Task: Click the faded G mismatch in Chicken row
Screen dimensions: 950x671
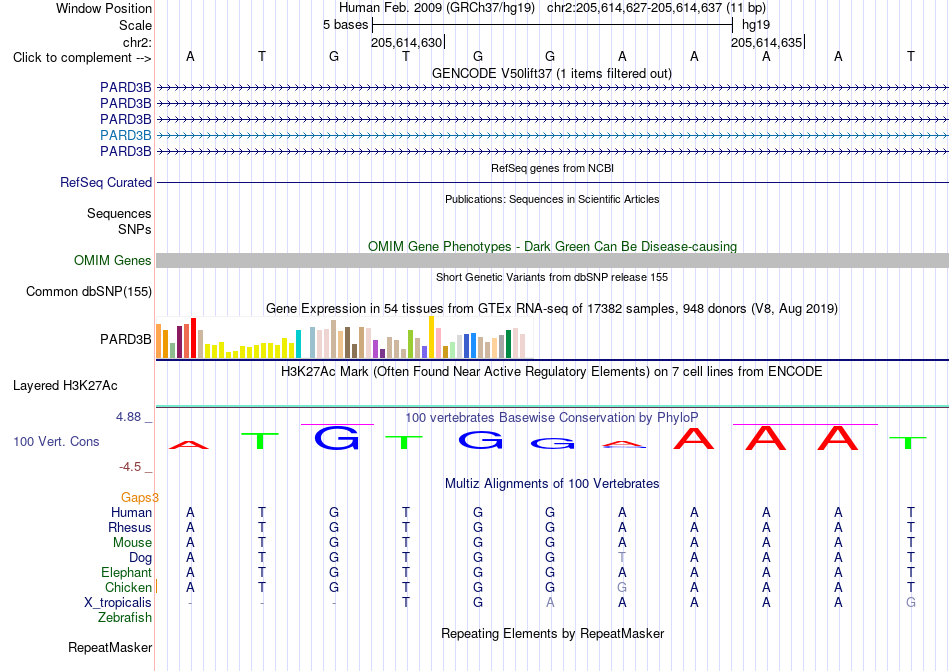Action: click(622, 587)
